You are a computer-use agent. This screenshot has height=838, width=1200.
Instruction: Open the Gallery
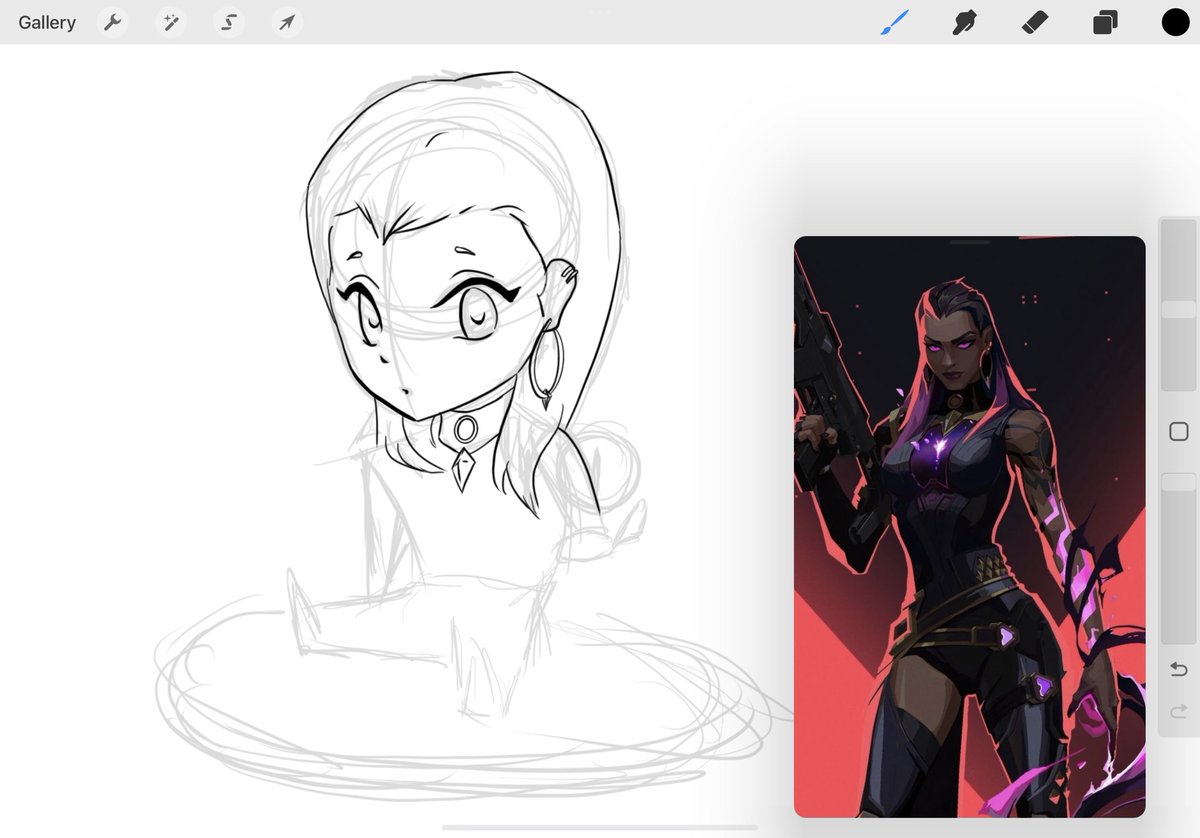click(47, 22)
